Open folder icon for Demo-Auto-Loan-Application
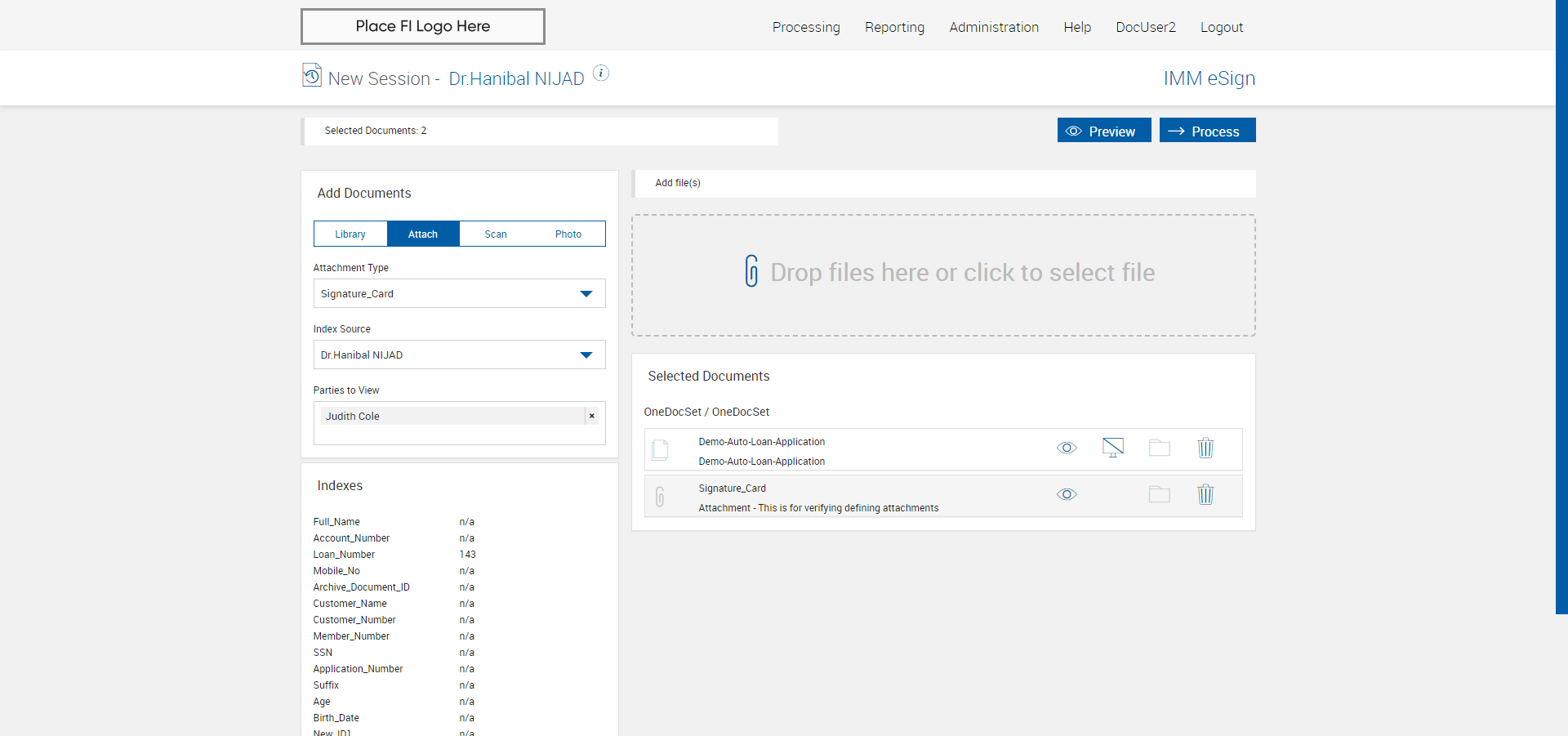 pos(1159,448)
